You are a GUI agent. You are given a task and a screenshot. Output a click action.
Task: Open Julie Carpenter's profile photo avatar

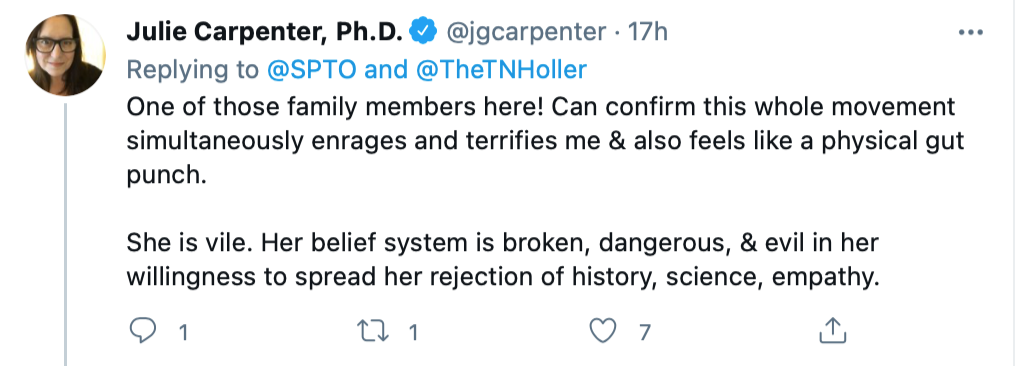[x=65, y=55]
